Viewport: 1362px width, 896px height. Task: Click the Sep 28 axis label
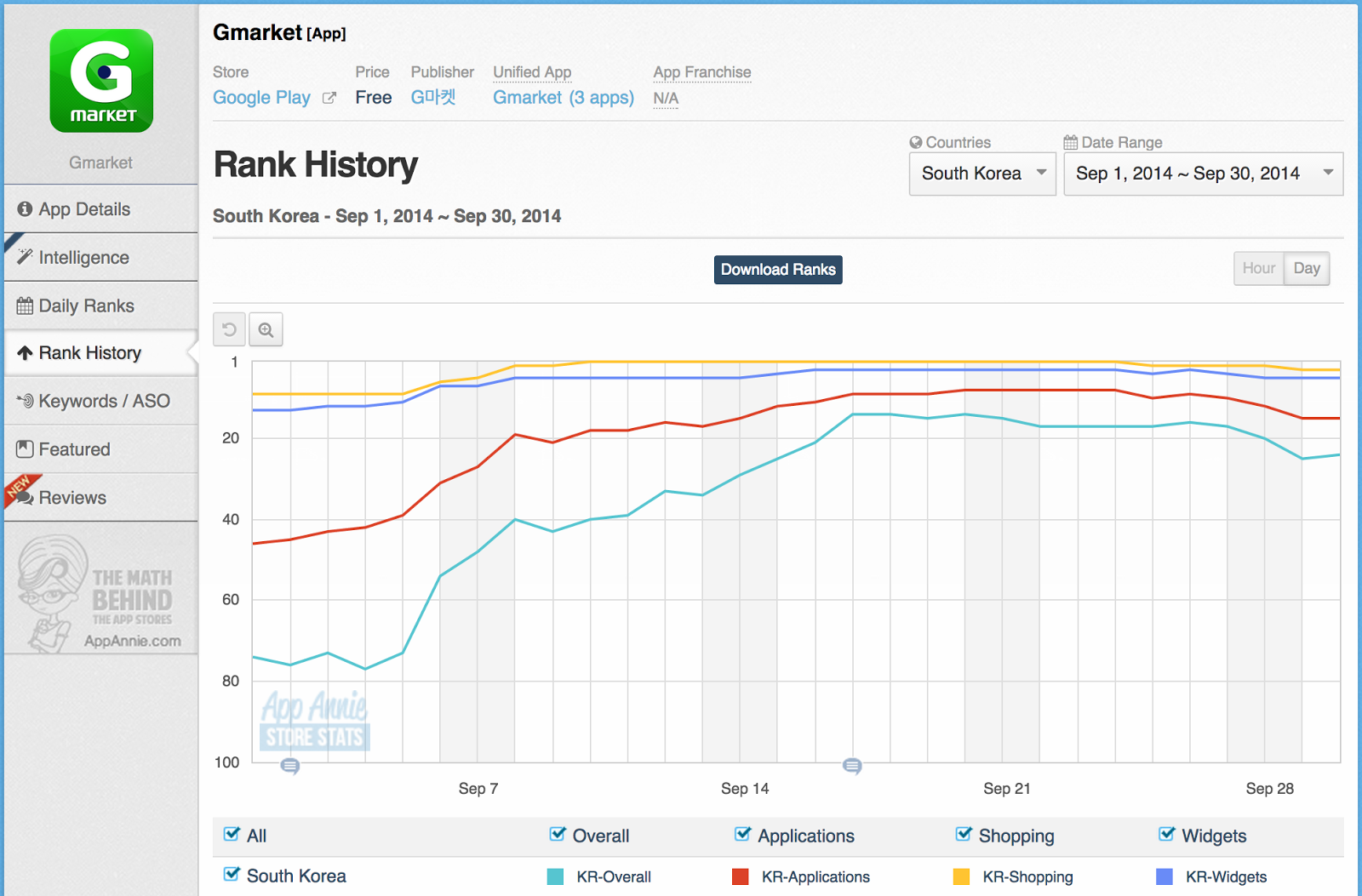point(1270,789)
